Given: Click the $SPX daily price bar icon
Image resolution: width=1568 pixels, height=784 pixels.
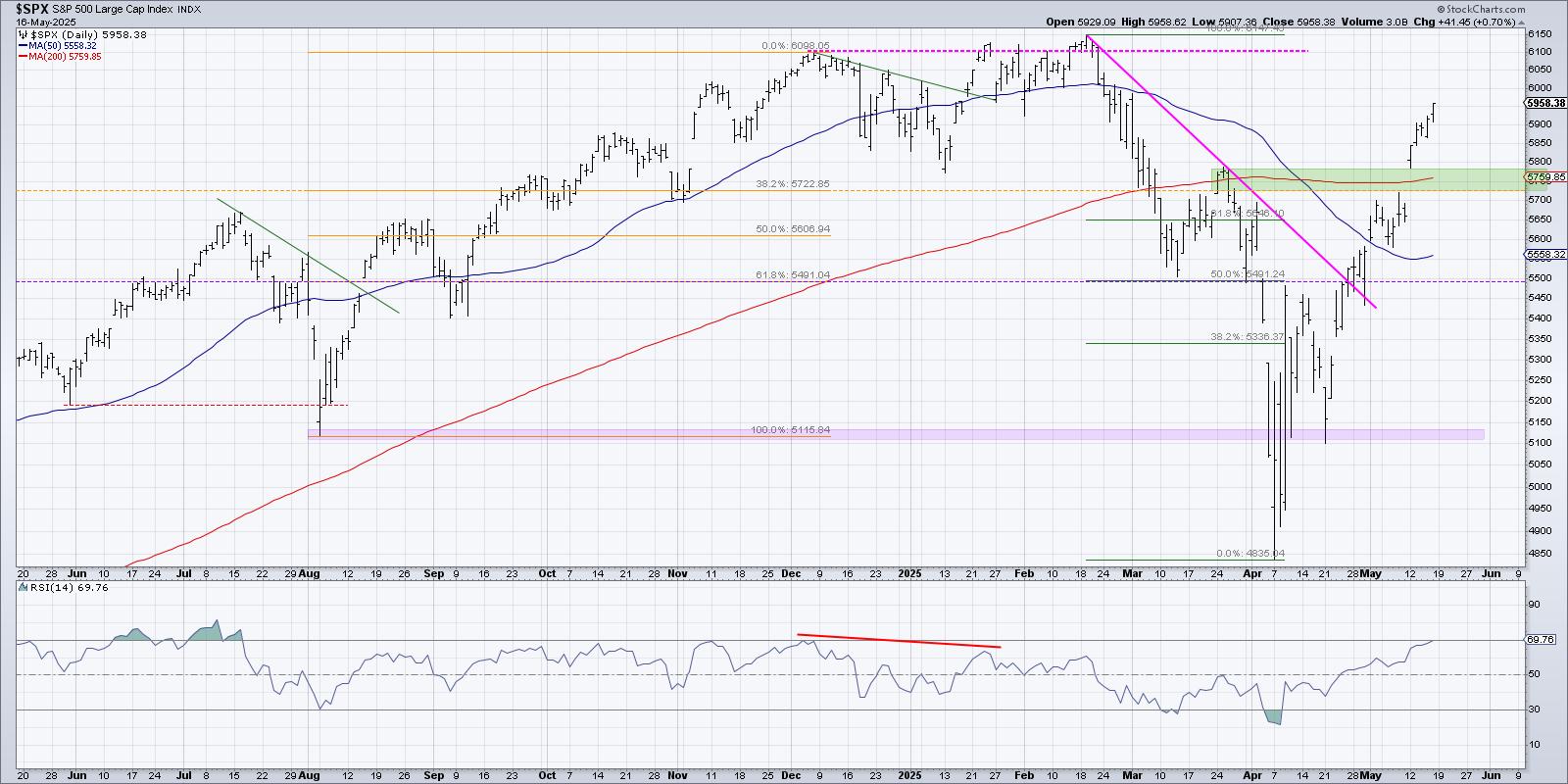Looking at the screenshot, I should [x=23, y=34].
